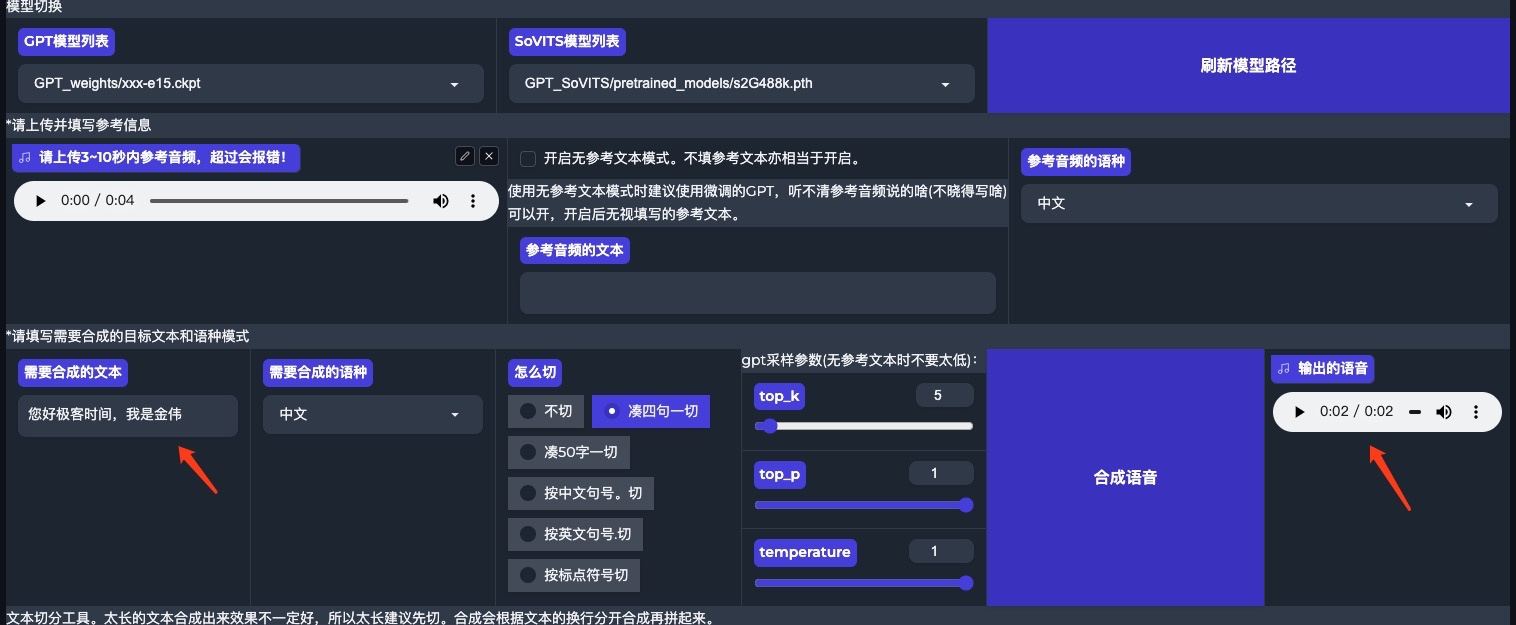Click the 参考音频的文本 input field
The width and height of the screenshot is (1516, 625).
point(757,293)
